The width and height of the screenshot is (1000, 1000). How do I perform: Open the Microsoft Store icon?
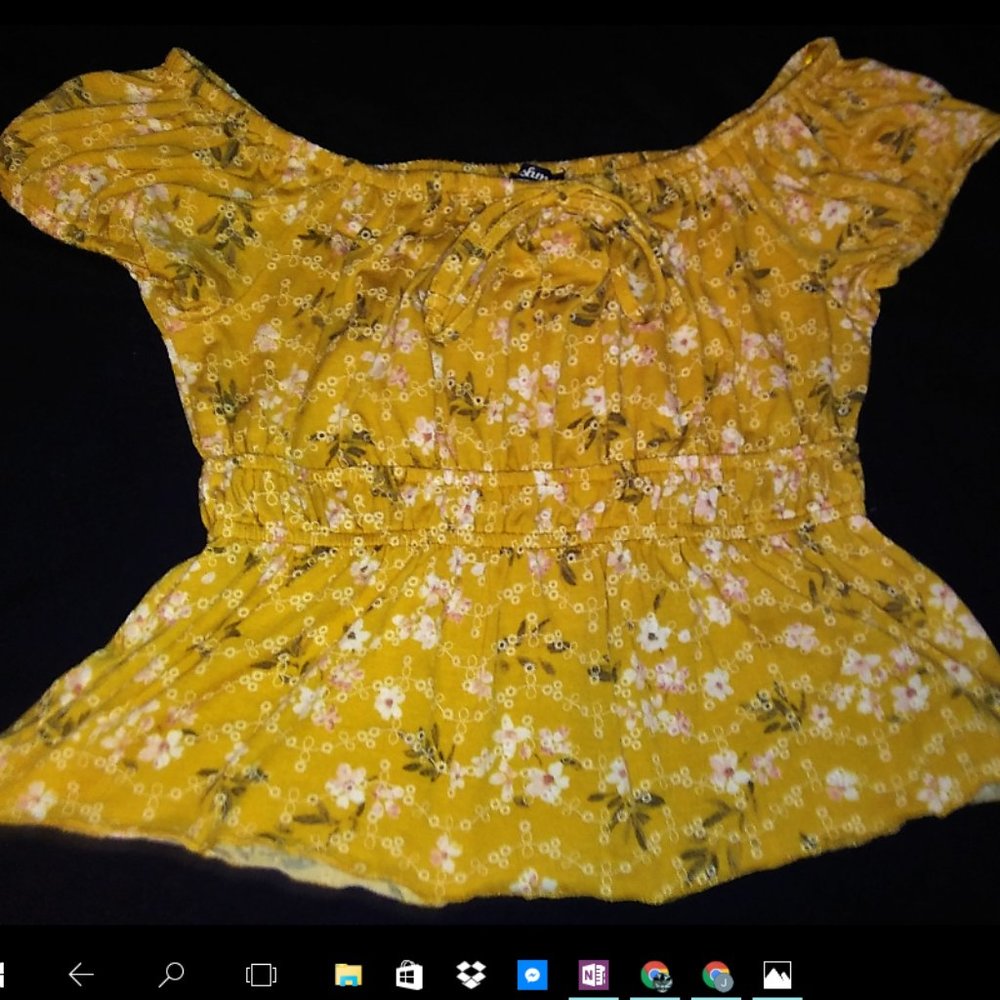[x=409, y=974]
